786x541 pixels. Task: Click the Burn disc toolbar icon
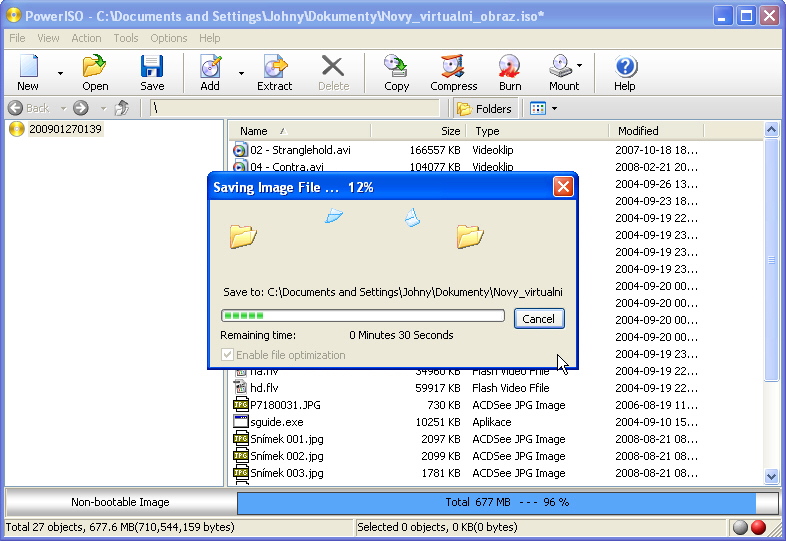509,67
